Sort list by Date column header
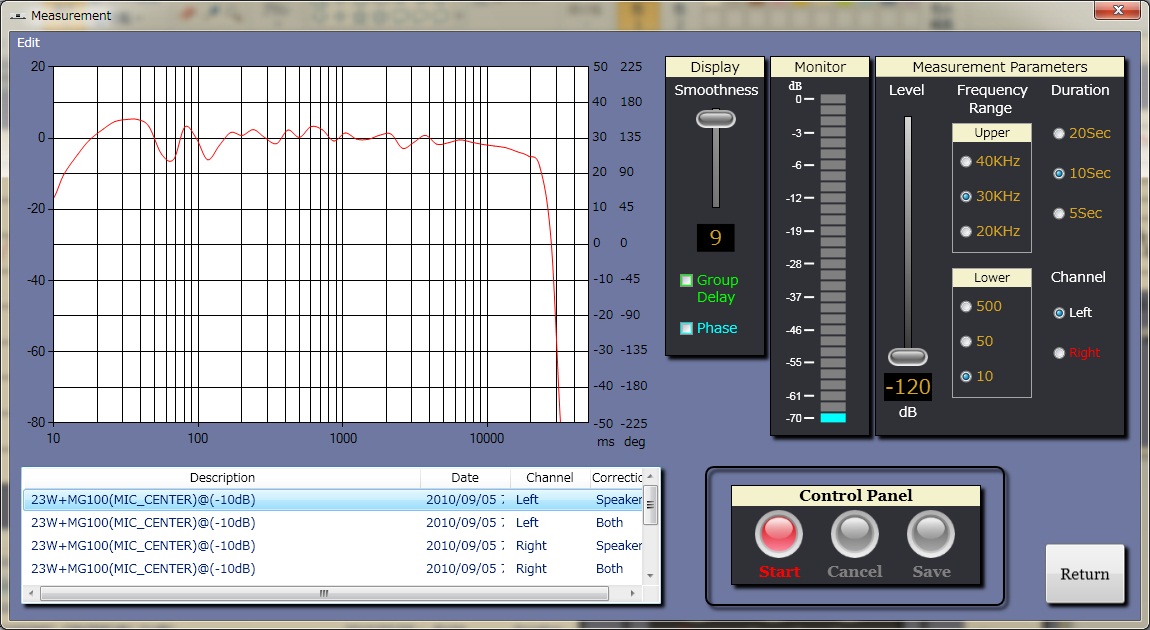The image size is (1150, 630). (x=465, y=478)
